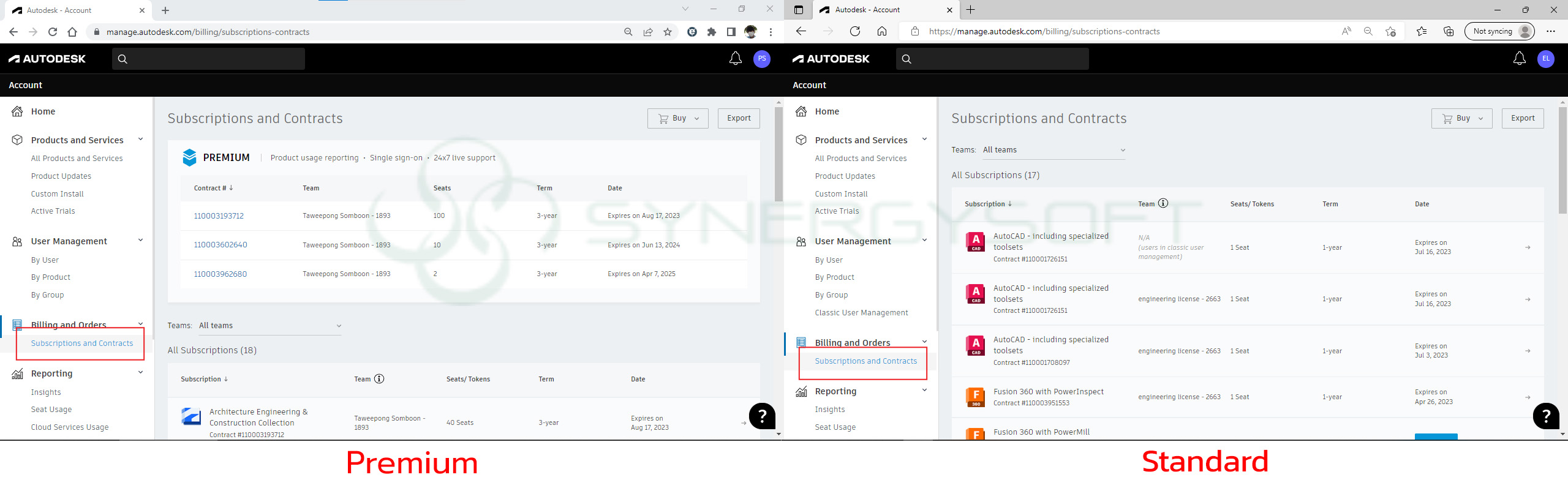Open Active Trials in Standard sidebar
Viewport: 1568px width, 480px height.
pos(837,211)
